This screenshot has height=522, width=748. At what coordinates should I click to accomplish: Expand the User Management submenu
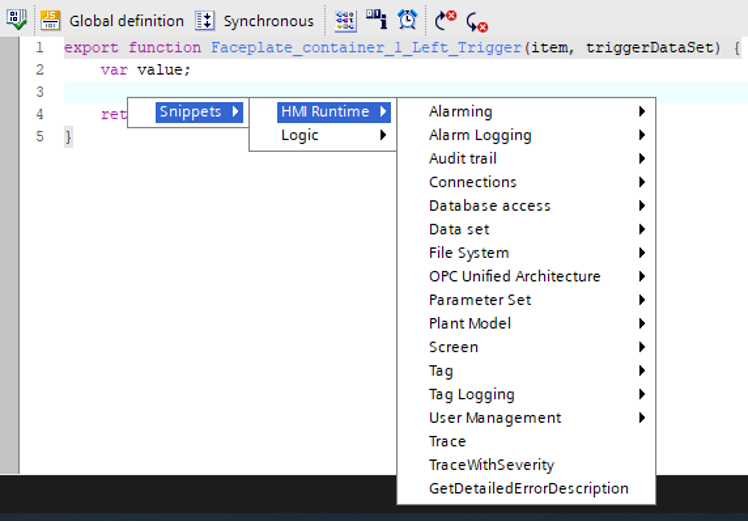537,418
